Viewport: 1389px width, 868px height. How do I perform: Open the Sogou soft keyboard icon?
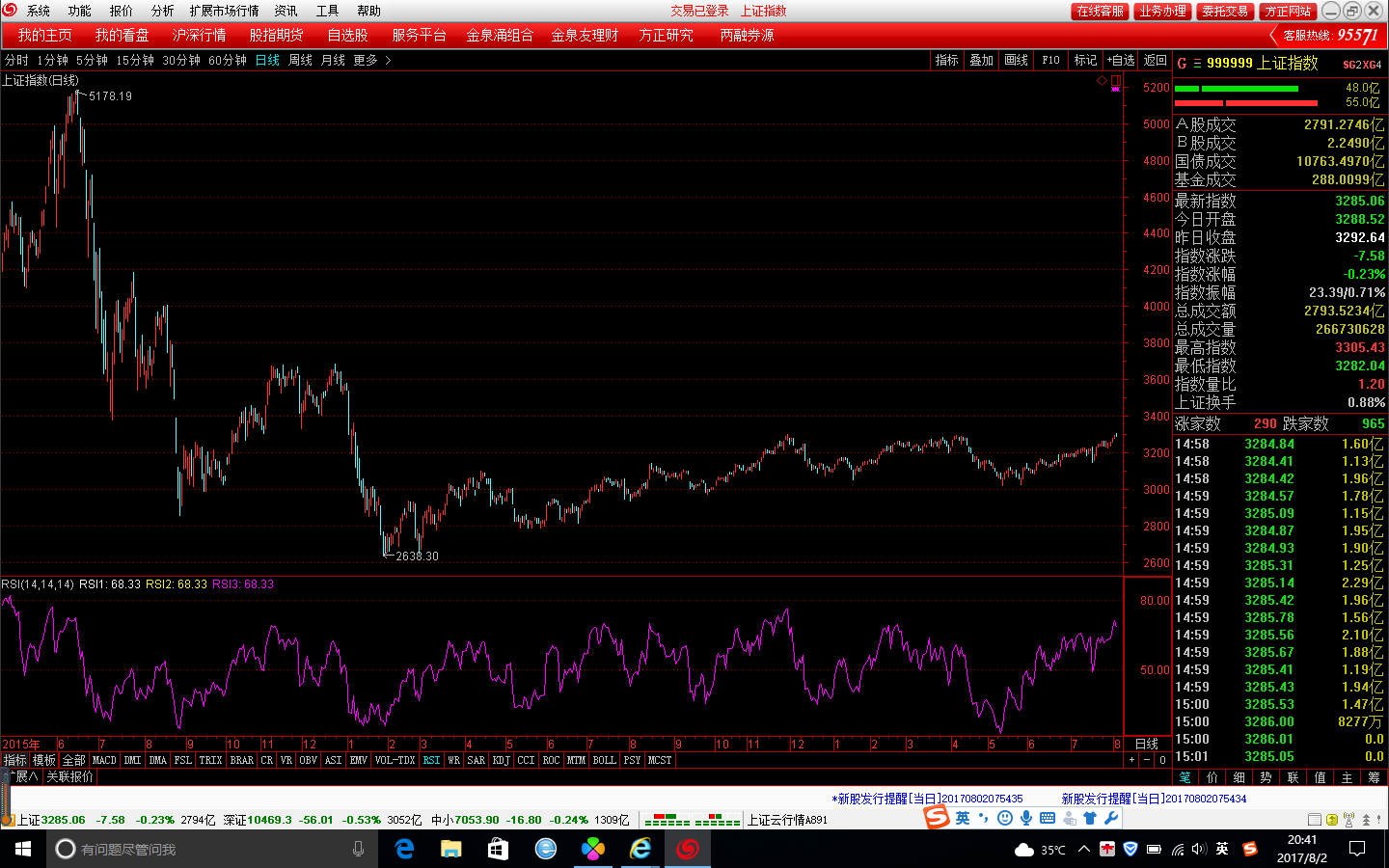click(x=1048, y=818)
